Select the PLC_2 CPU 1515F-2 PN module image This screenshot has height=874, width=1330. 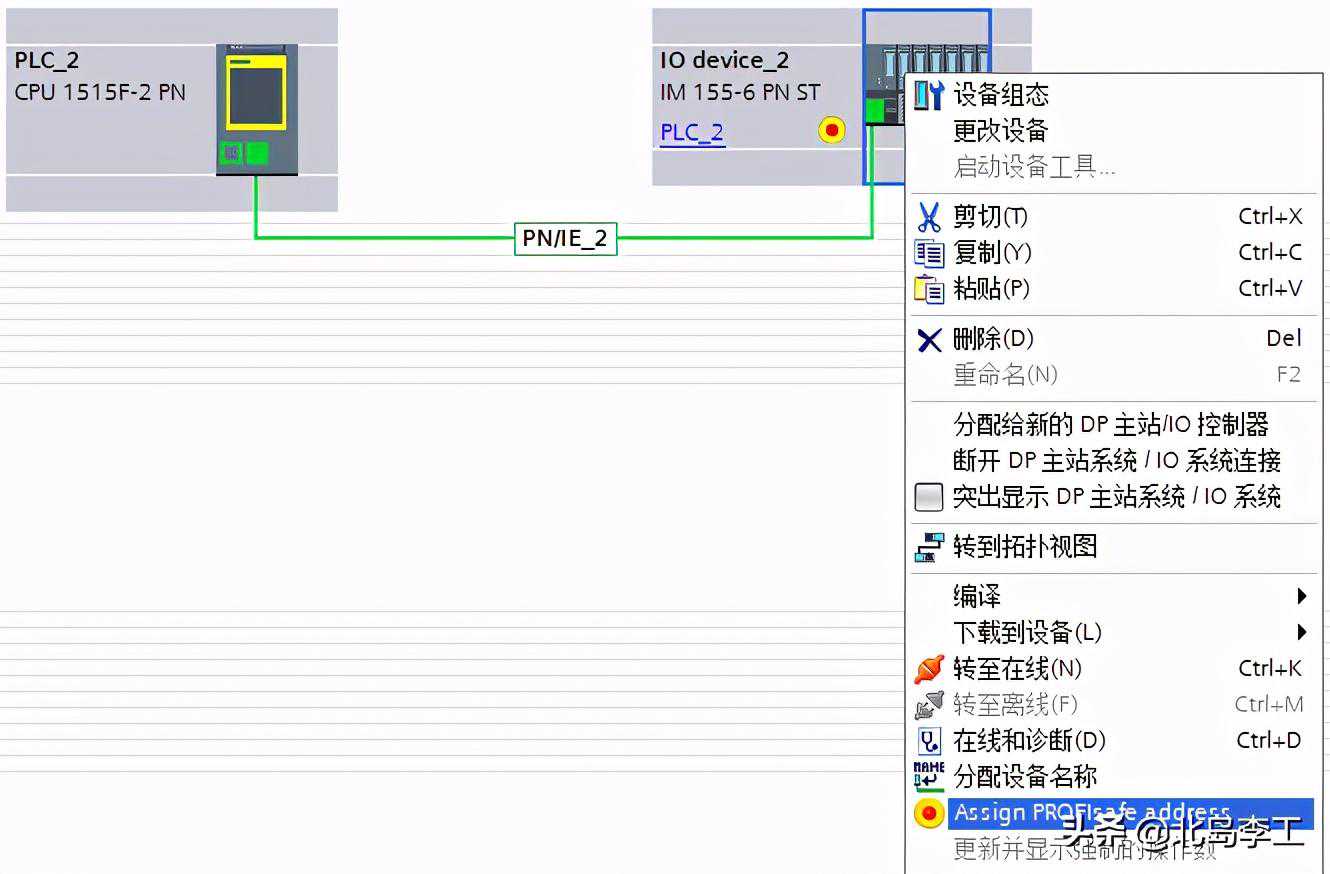click(257, 109)
